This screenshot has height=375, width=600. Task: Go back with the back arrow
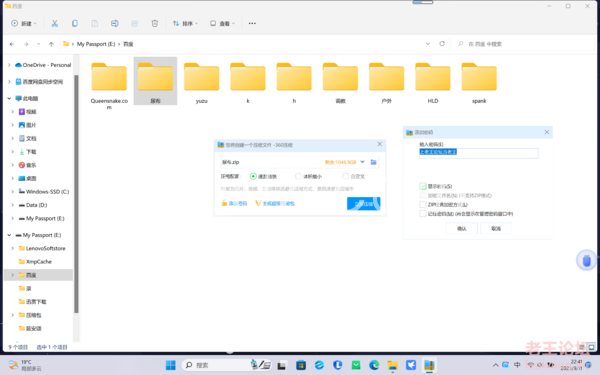click(12, 44)
